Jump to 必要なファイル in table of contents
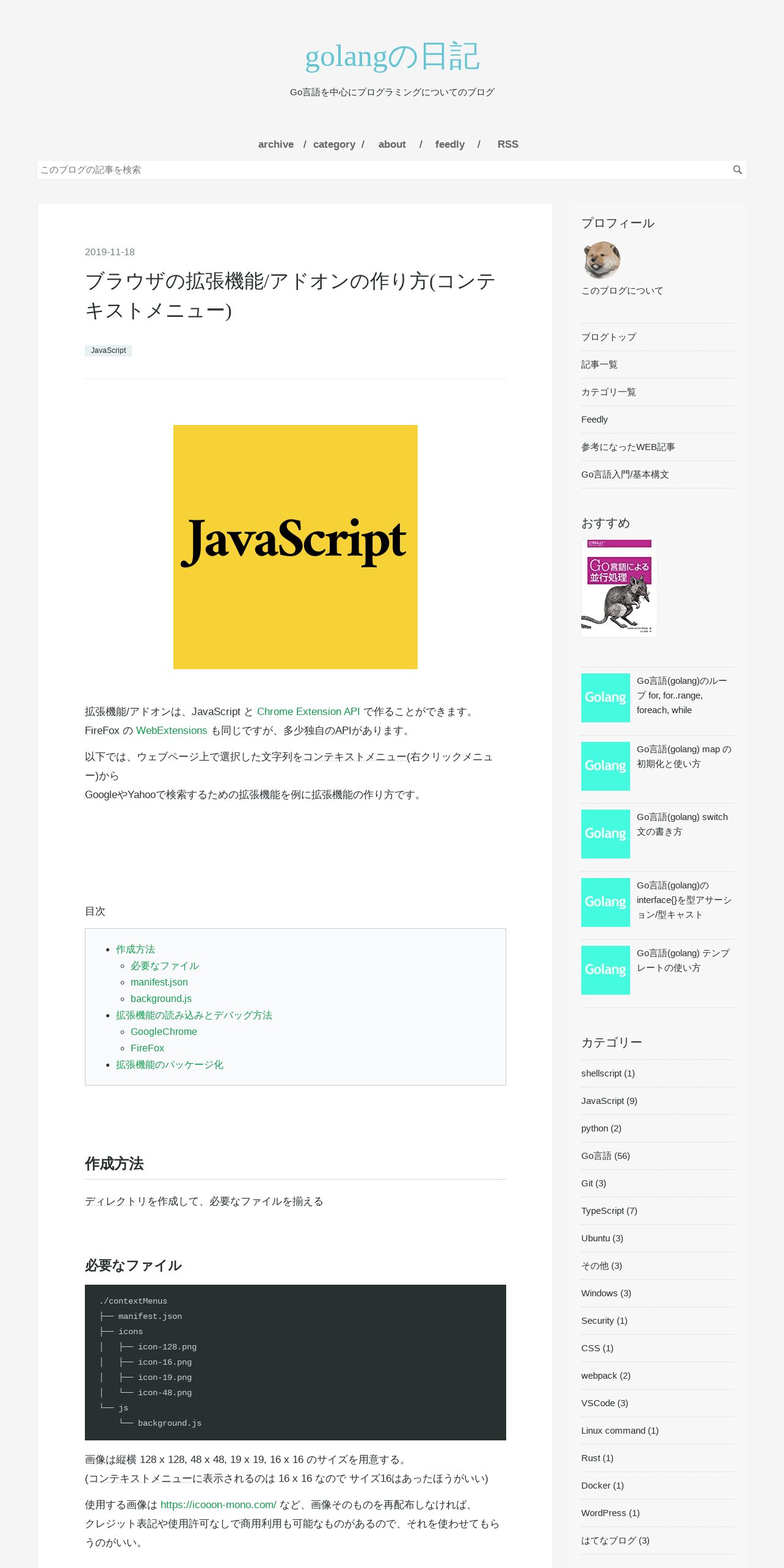 coord(165,966)
